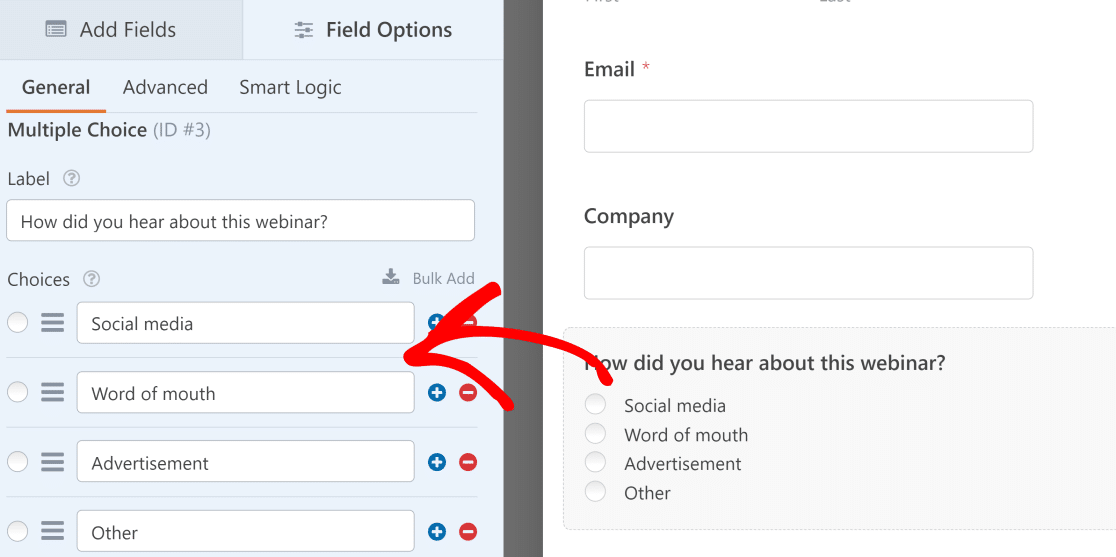The width and height of the screenshot is (1116, 557).
Task: Click the Email field label in preview
Action: (609, 69)
